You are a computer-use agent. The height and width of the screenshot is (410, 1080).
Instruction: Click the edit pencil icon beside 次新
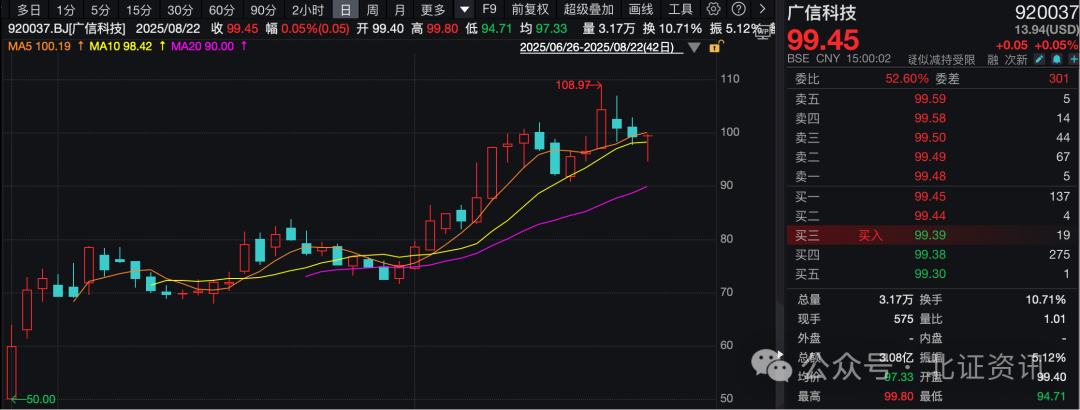pos(1039,60)
